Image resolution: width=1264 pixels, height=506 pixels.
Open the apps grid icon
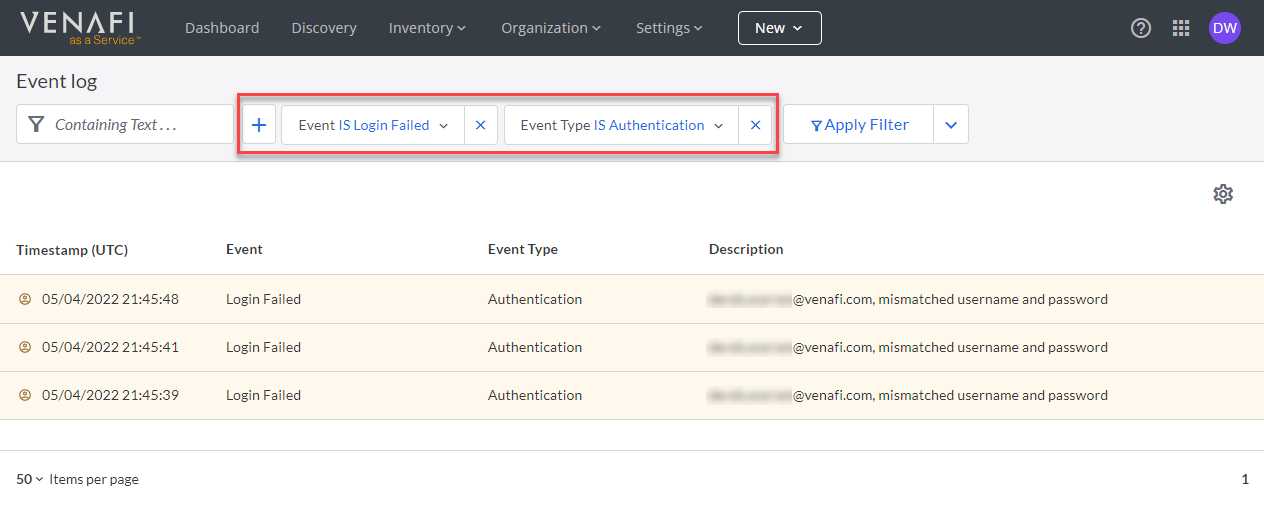coord(1181,28)
